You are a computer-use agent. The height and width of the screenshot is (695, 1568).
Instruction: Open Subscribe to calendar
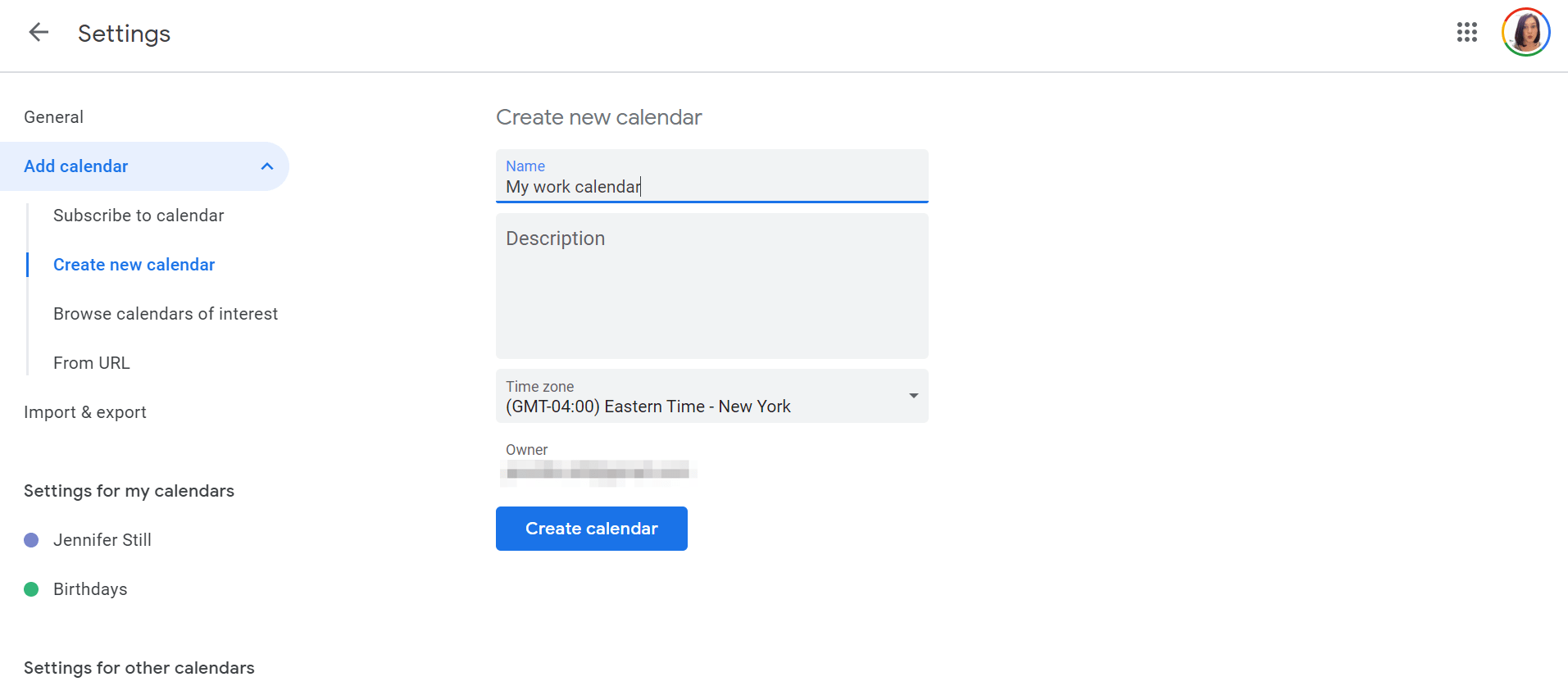point(139,216)
